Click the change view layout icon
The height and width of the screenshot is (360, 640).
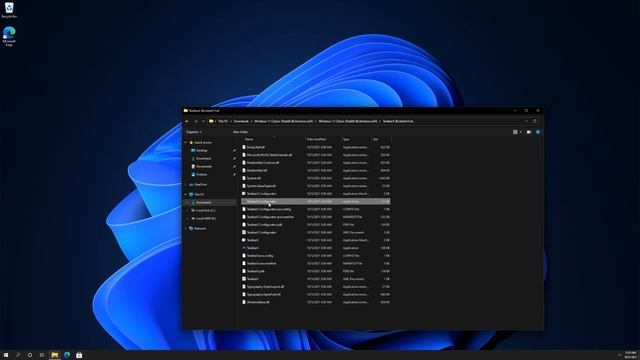tap(515, 132)
